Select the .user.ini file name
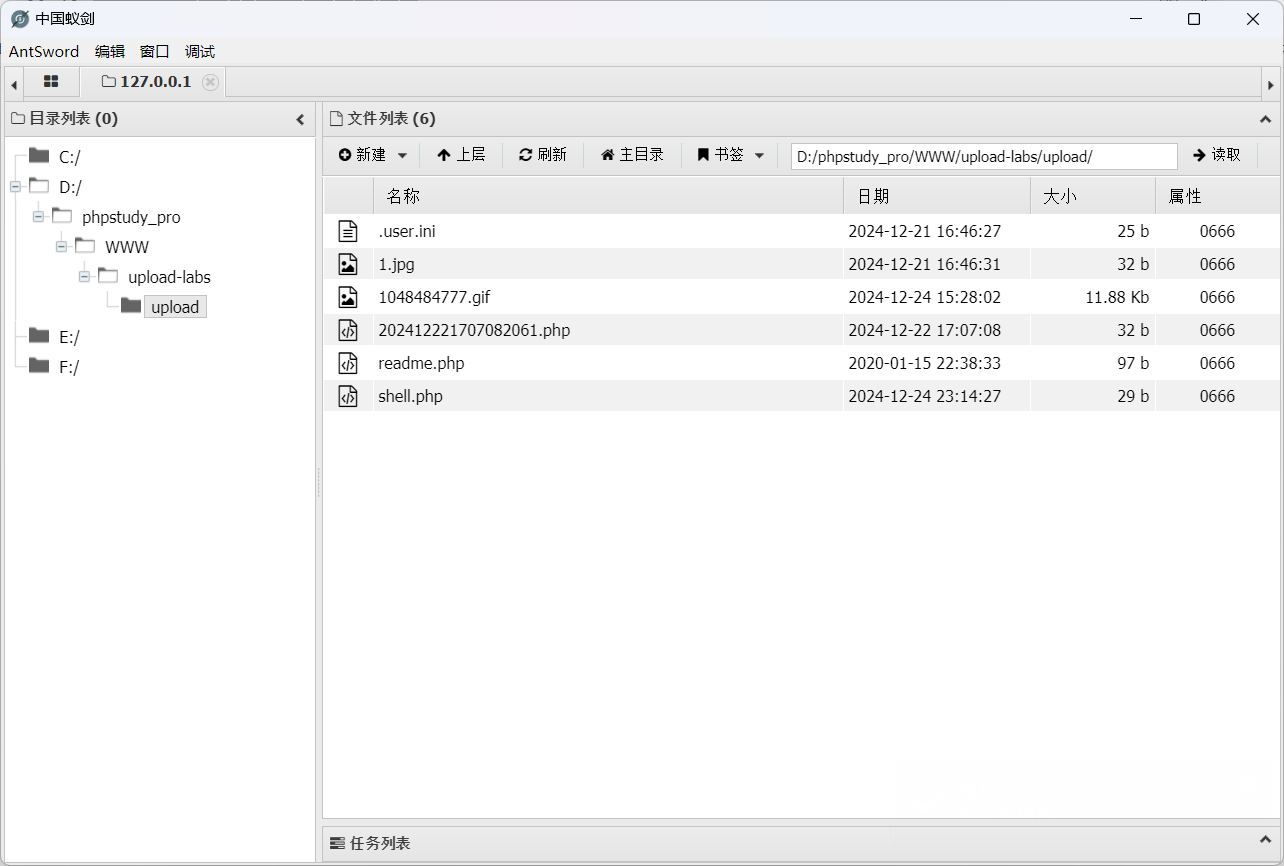The image size is (1284, 866). tap(406, 231)
